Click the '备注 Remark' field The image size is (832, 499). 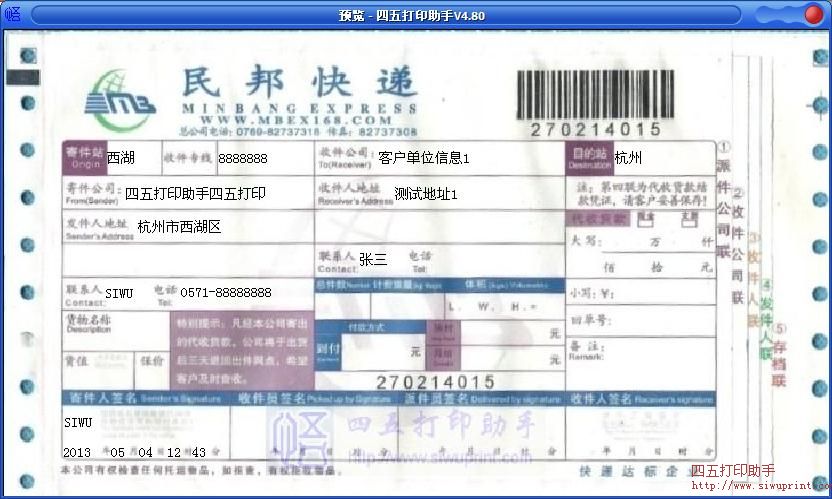[640, 364]
